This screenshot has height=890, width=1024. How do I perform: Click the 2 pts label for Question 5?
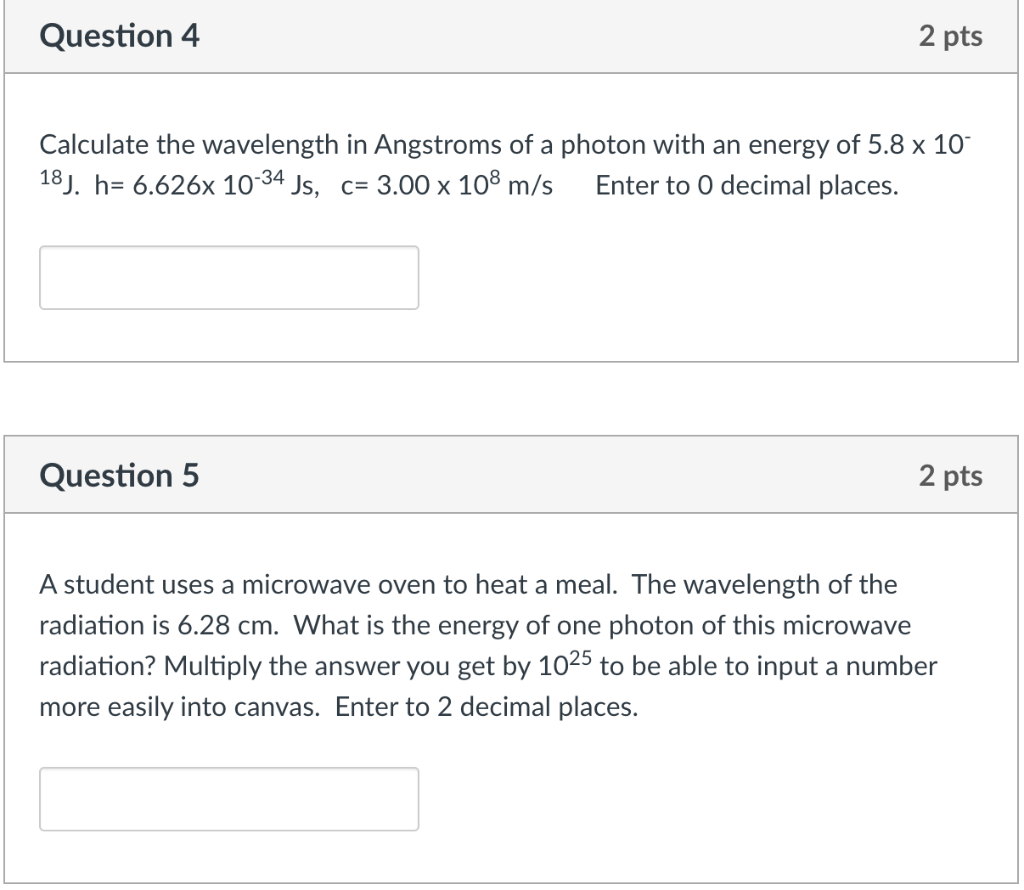tap(952, 475)
